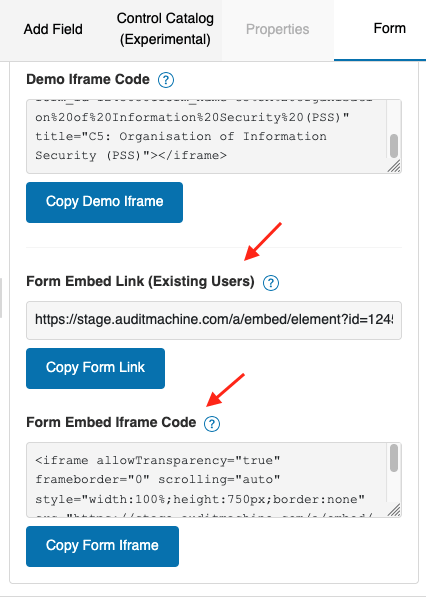This screenshot has height=597, width=426.
Task: Click Copy Form Iframe button
Action: (x=102, y=546)
